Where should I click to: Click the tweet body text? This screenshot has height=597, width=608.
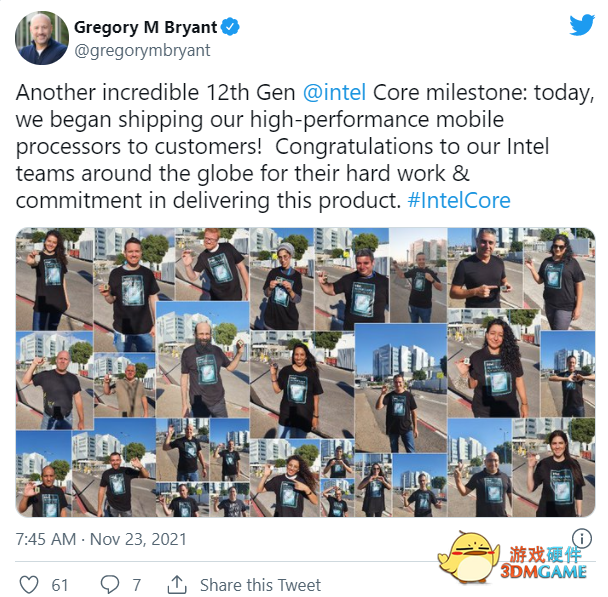(x=304, y=147)
